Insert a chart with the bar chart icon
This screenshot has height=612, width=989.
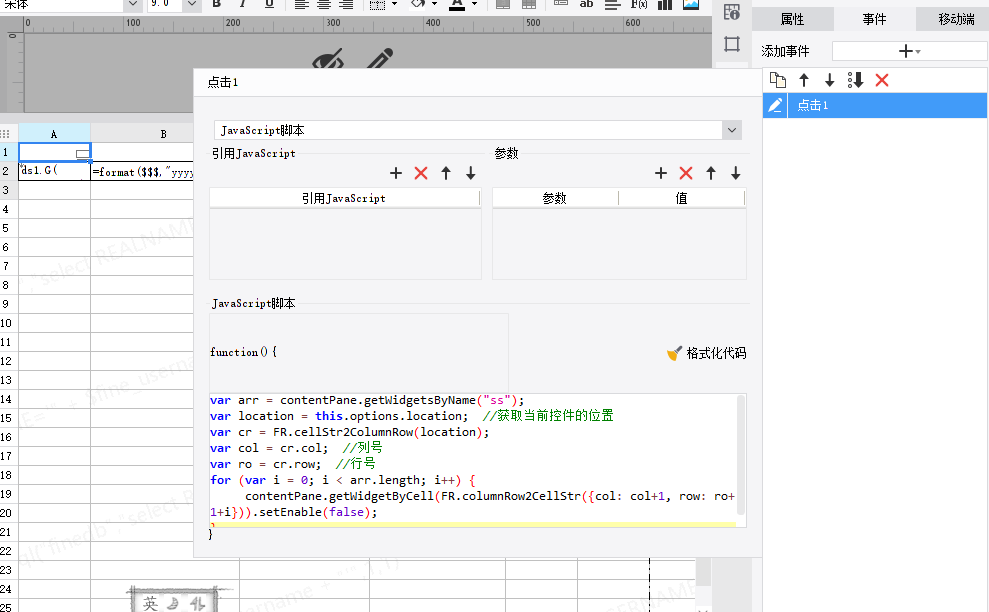(665, 4)
